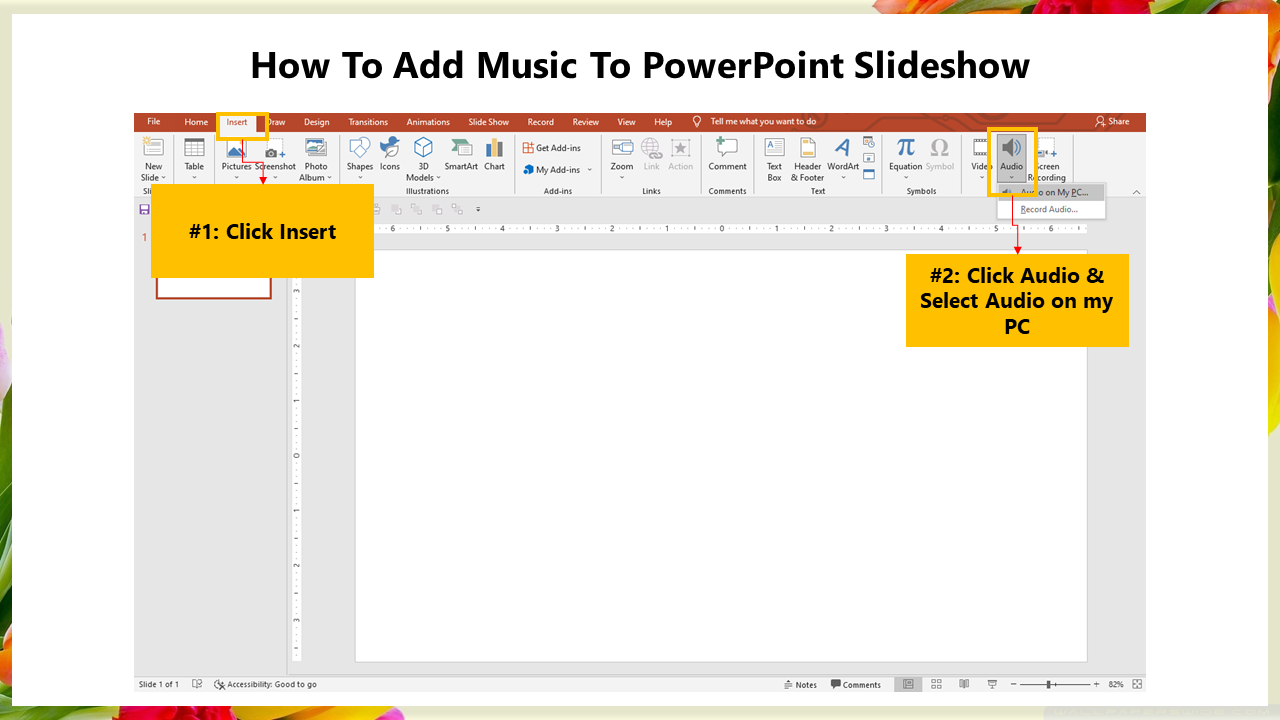Open the Animations tab
Screen dimensions: 1280x720
tap(428, 122)
